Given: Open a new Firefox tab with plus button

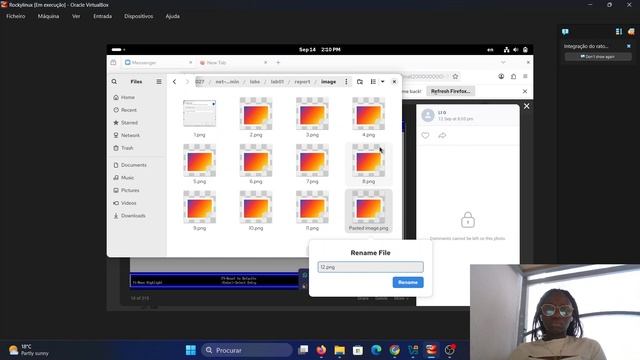Looking at the screenshot, I should (278, 62).
